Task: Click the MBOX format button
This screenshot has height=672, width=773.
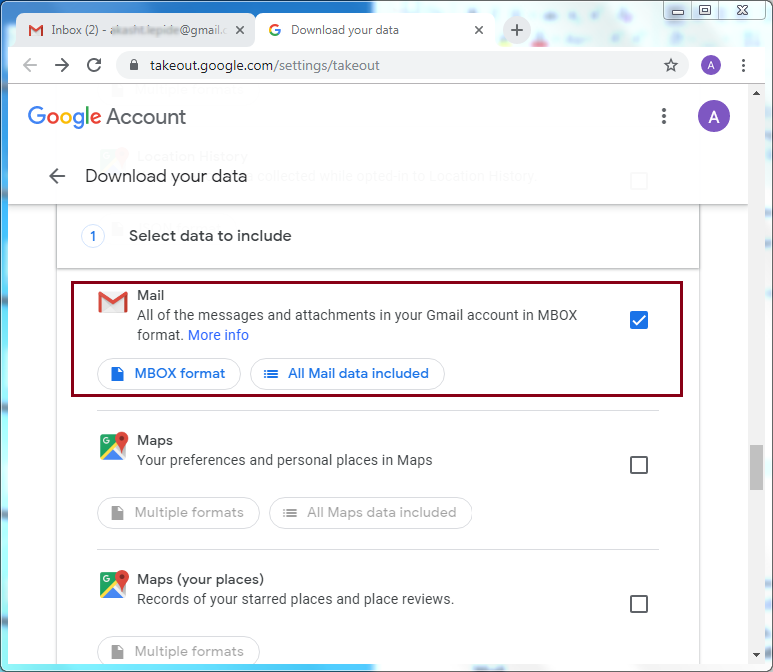Action: click(169, 374)
